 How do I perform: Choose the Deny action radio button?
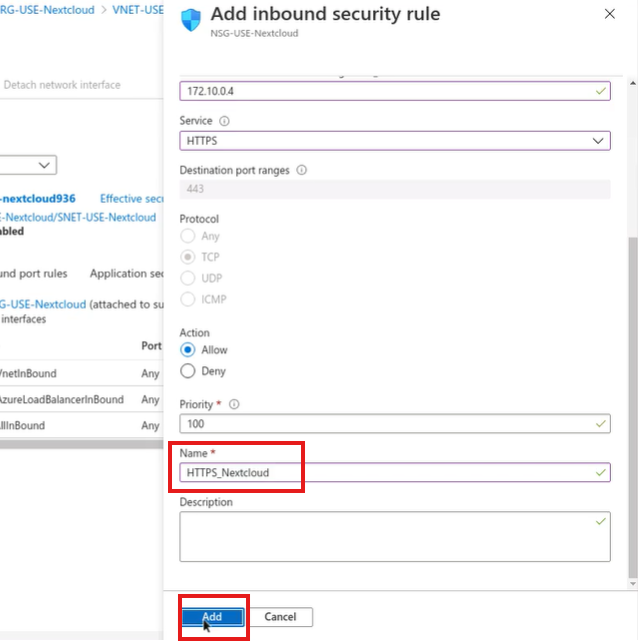pyautogui.click(x=188, y=371)
